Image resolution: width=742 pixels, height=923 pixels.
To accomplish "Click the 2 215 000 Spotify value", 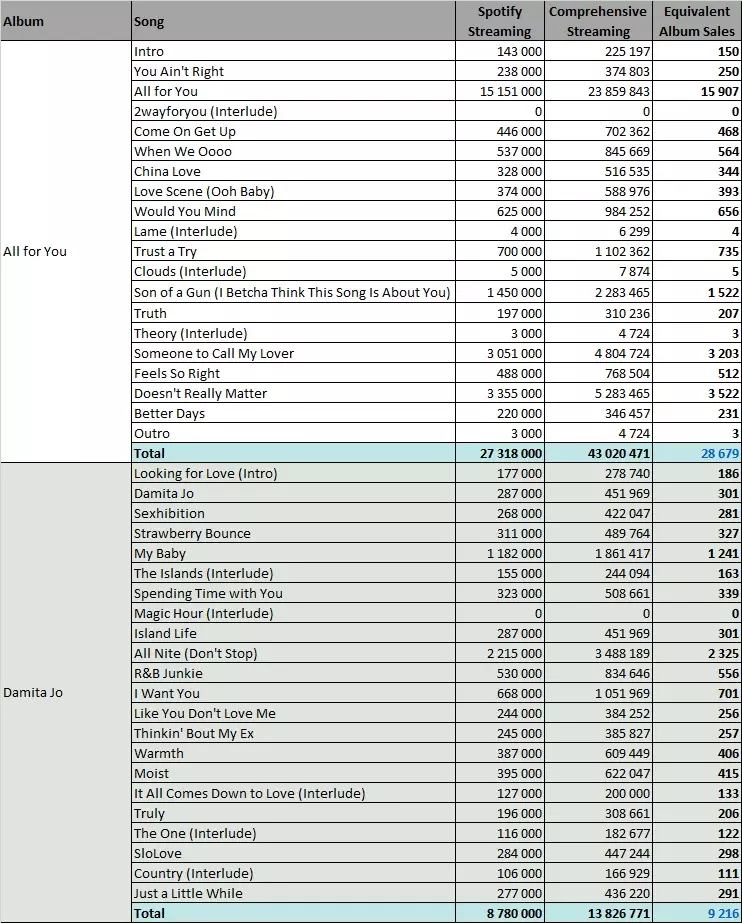I will (x=500, y=653).
